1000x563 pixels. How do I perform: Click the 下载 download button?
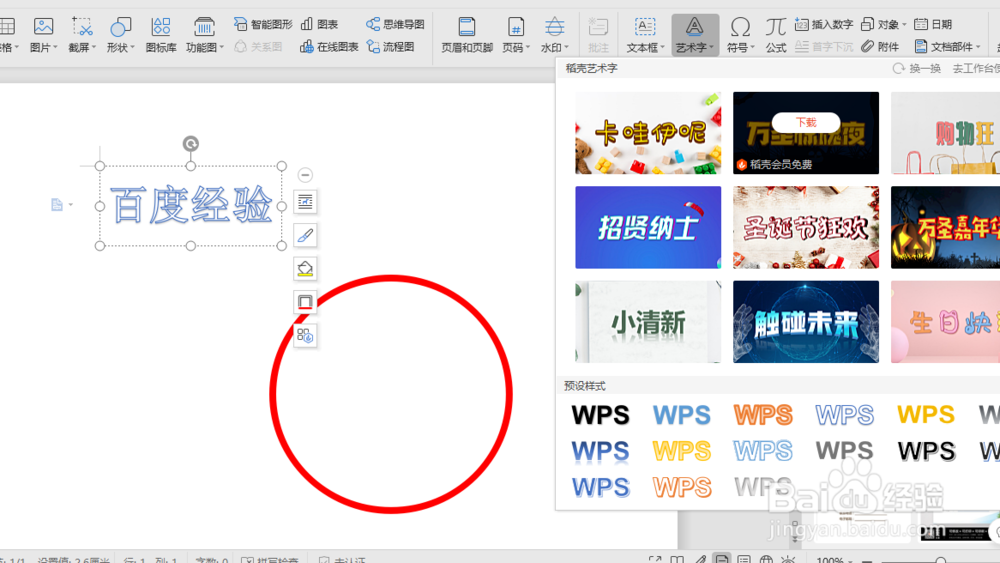tap(806, 122)
